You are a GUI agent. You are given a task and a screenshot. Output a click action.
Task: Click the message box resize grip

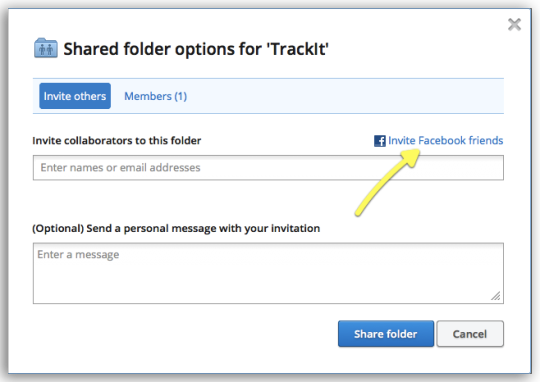[x=496, y=296]
